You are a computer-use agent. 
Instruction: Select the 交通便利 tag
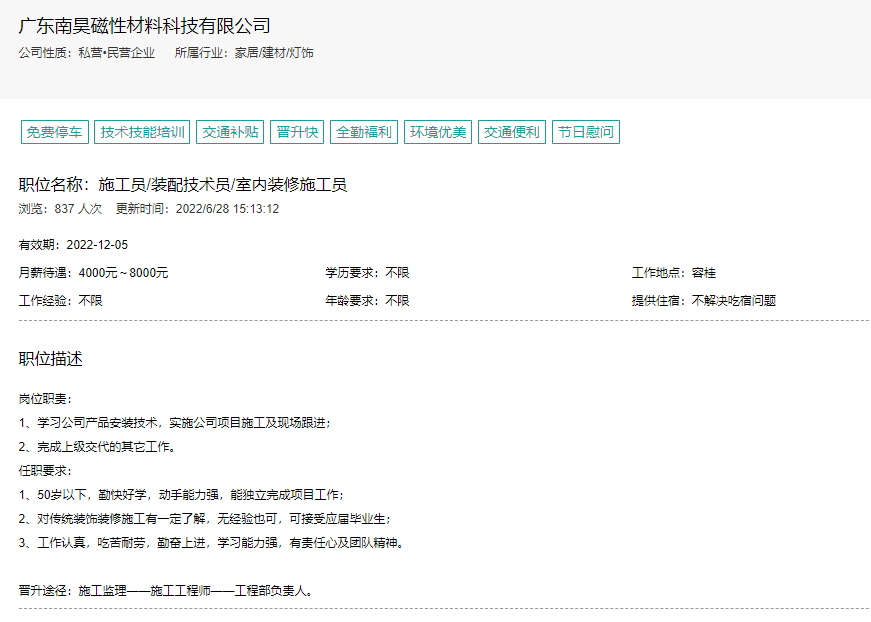point(512,132)
